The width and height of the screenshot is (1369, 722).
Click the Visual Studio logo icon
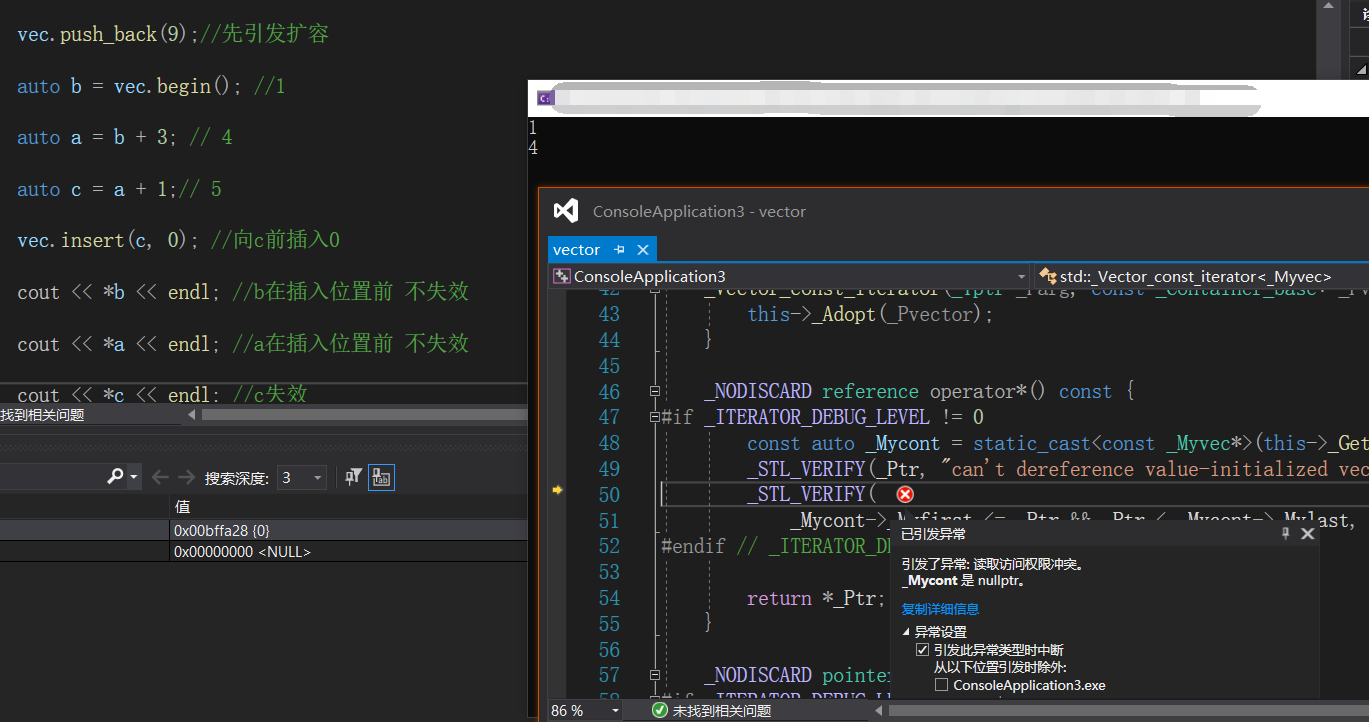(566, 211)
